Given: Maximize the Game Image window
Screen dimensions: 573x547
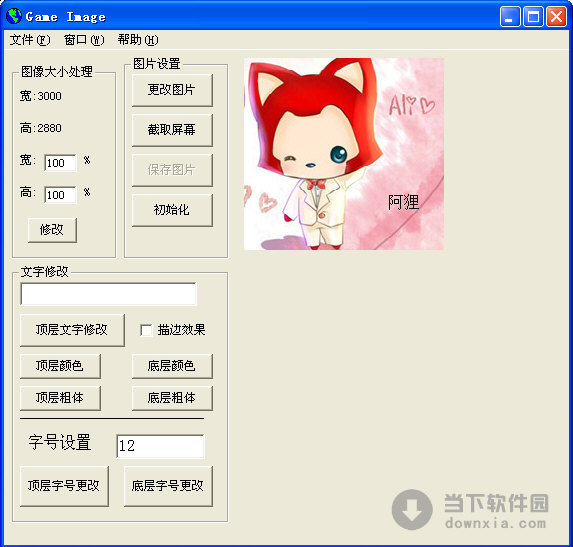Looking at the screenshot, I should coord(533,16).
